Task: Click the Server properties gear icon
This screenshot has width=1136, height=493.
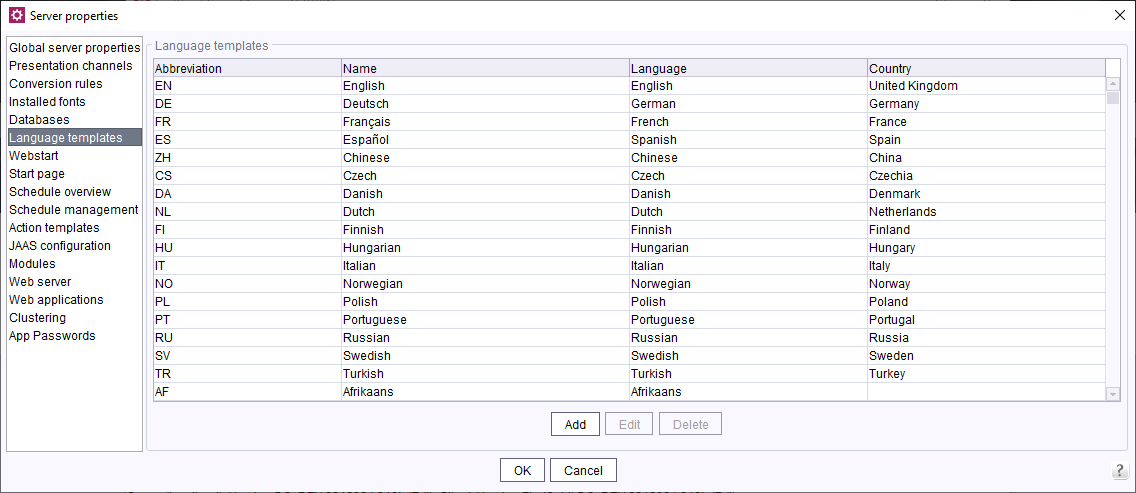Action: [16, 15]
